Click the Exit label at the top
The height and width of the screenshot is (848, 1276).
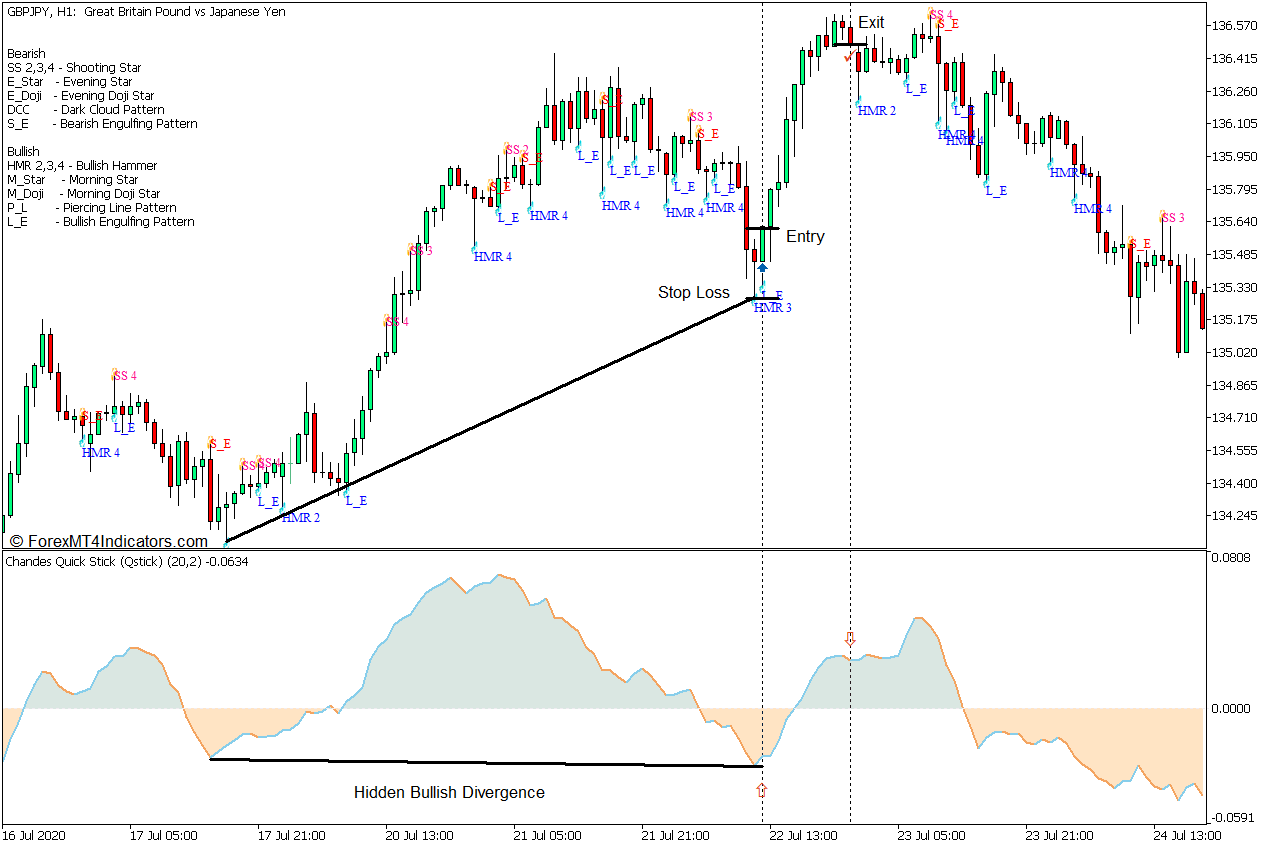tap(871, 23)
